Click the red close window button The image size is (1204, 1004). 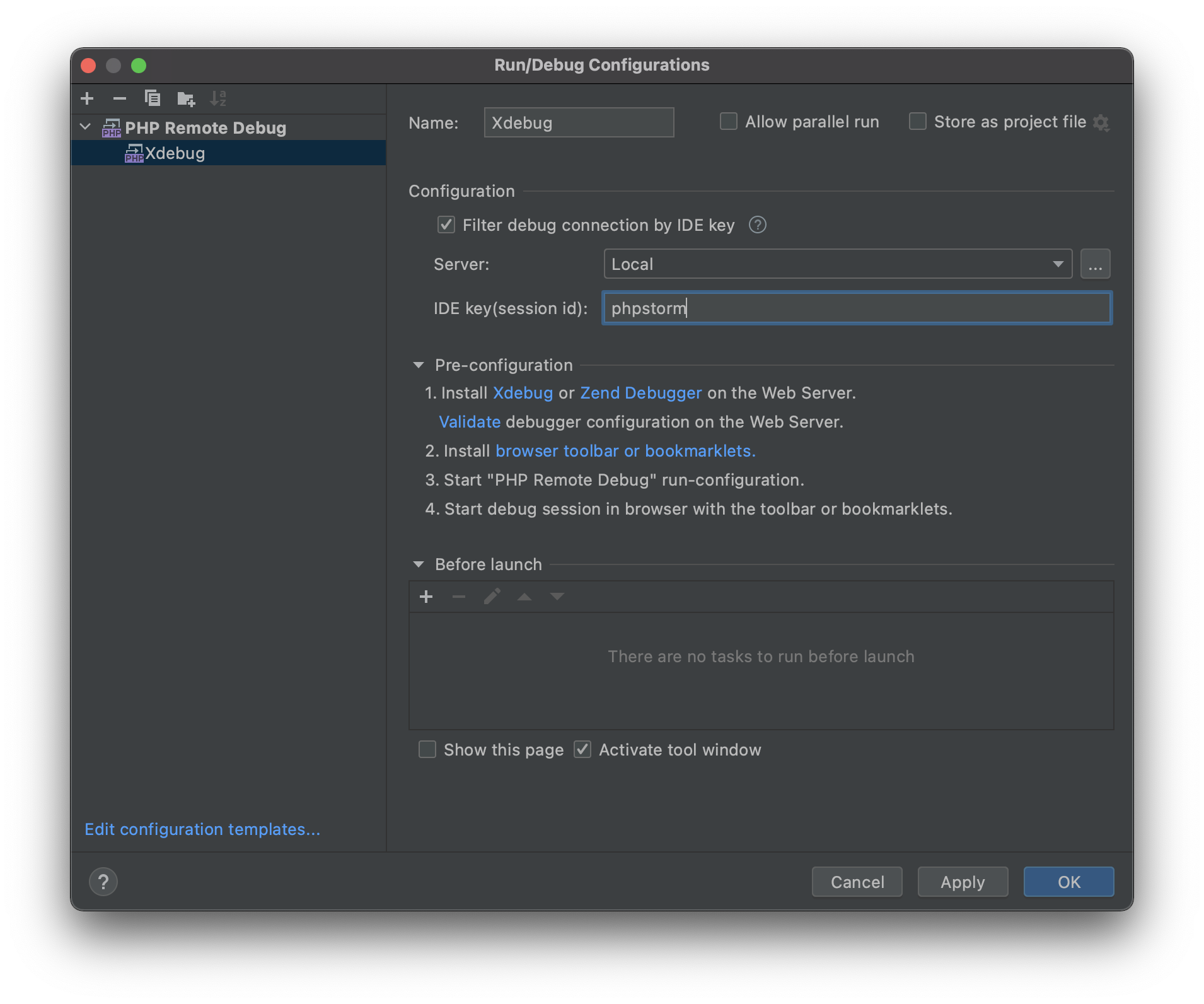click(88, 66)
